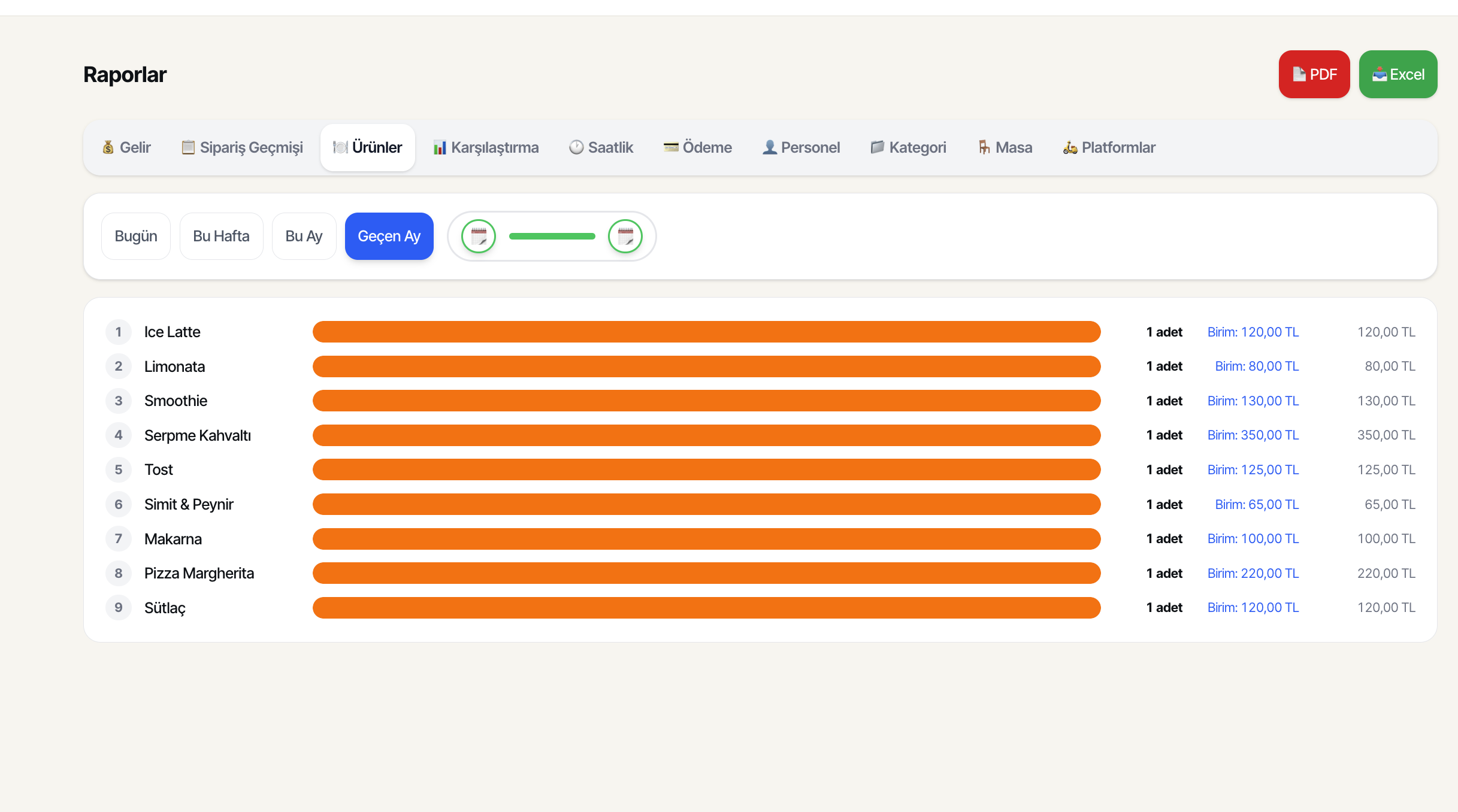Open the end date calendar picker
This screenshot has width=1458, height=812.
pos(625,236)
